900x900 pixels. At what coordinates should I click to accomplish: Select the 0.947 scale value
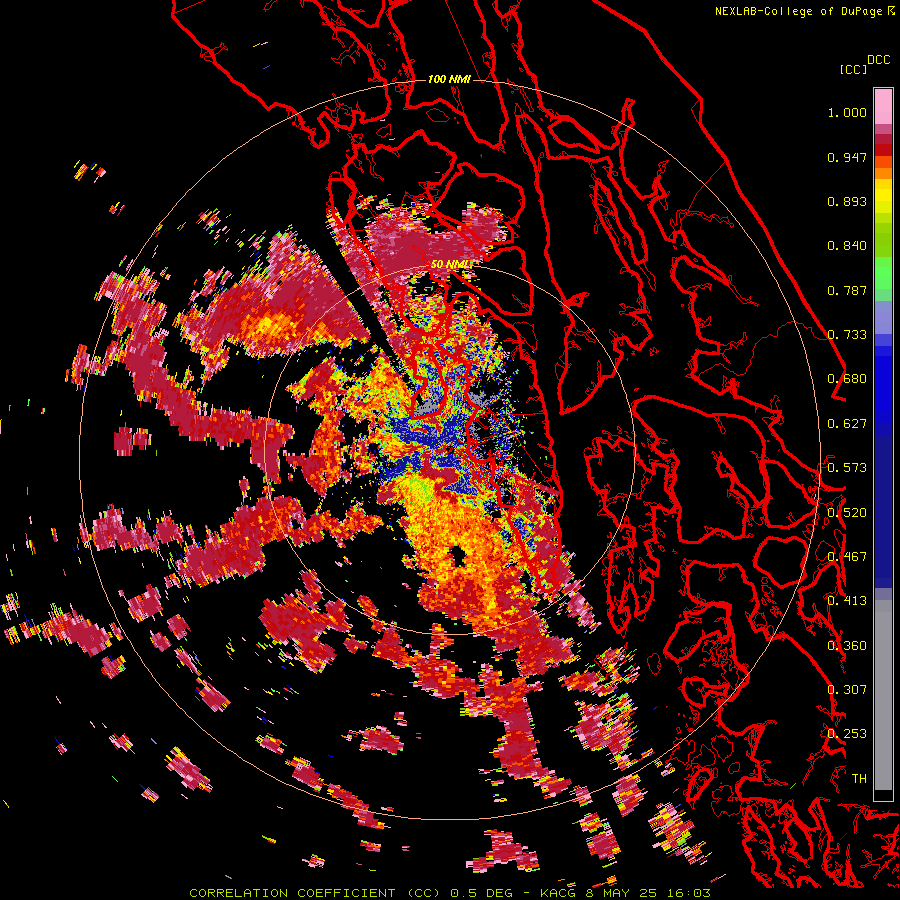coord(847,157)
